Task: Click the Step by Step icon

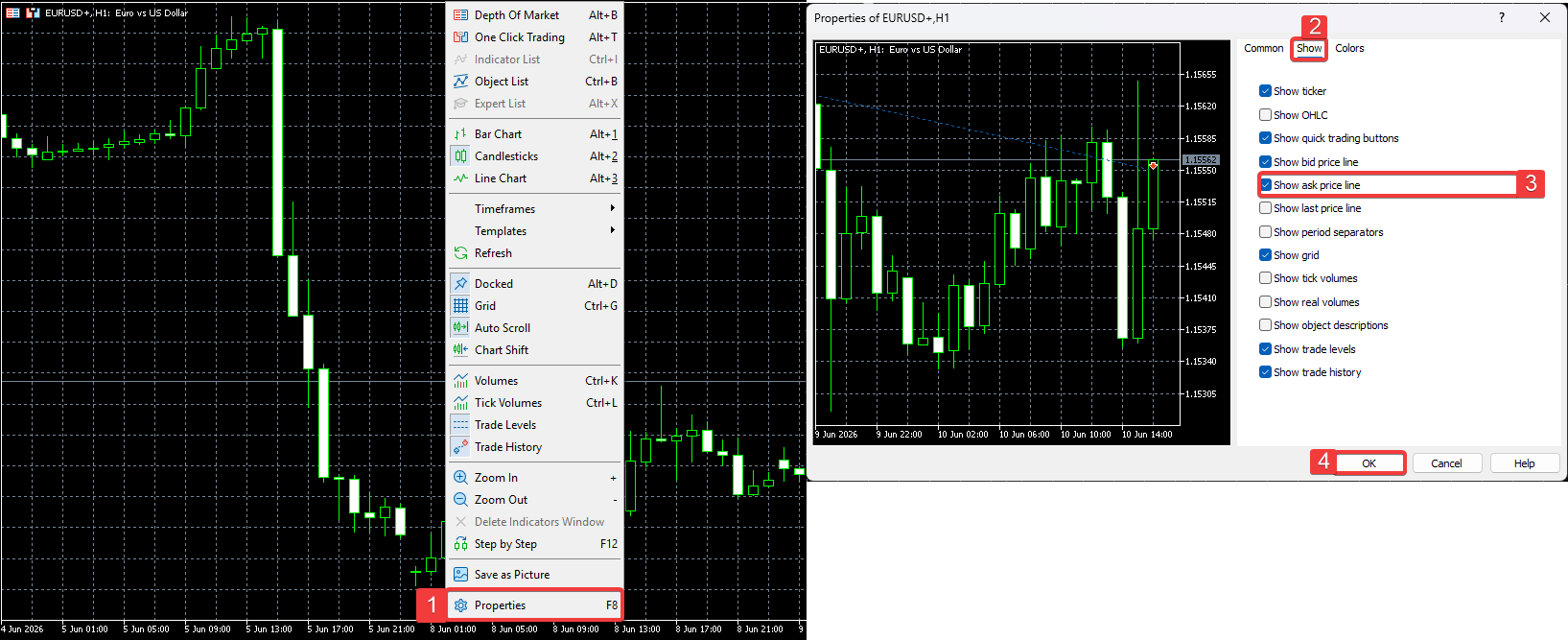Action: 460,544
